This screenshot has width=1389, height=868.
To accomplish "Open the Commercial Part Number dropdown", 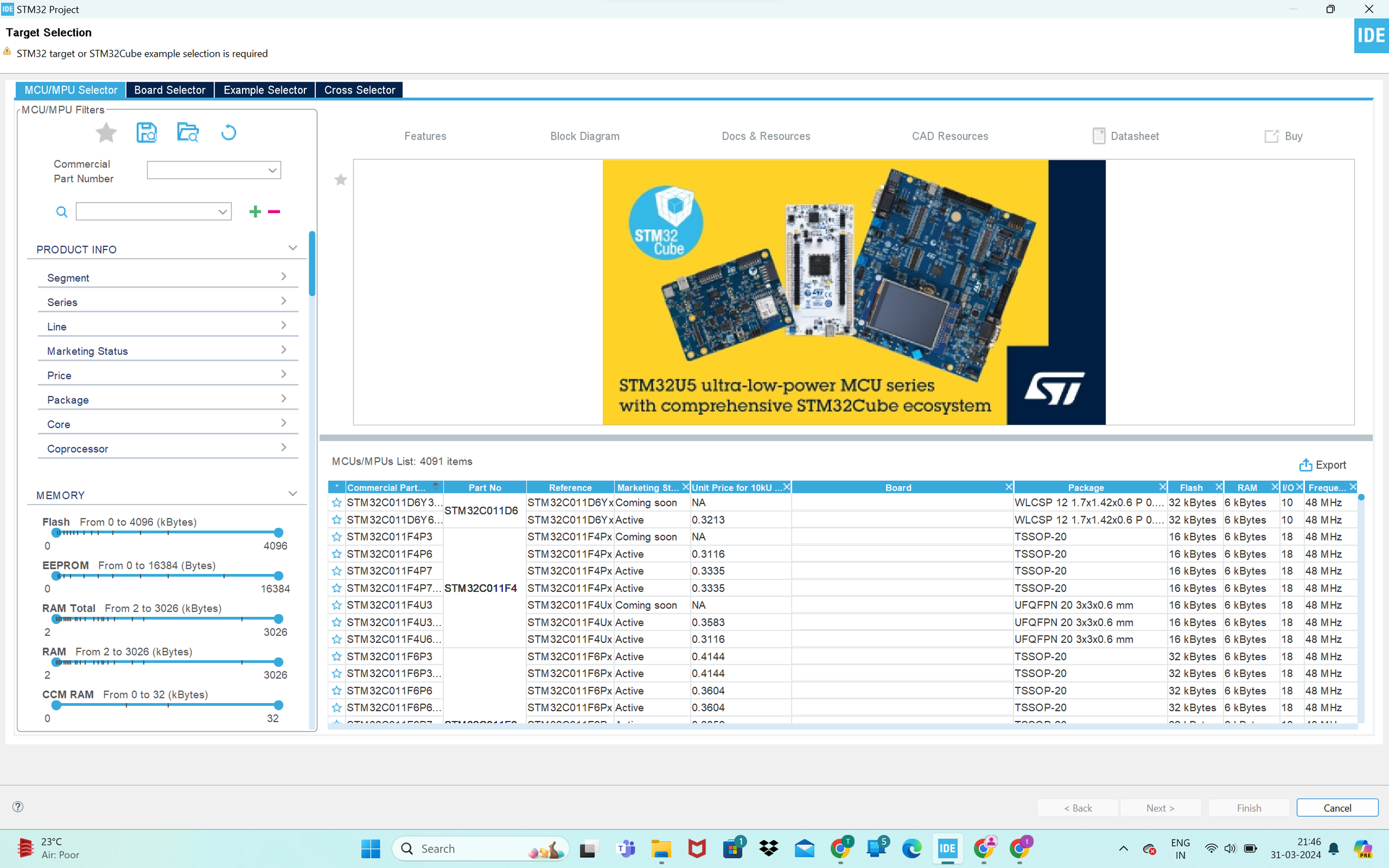I will pyautogui.click(x=214, y=170).
